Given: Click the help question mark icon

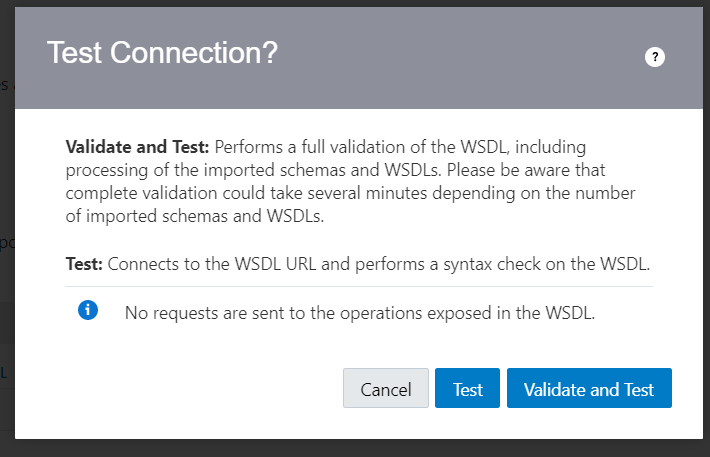Looking at the screenshot, I should pos(655,57).
